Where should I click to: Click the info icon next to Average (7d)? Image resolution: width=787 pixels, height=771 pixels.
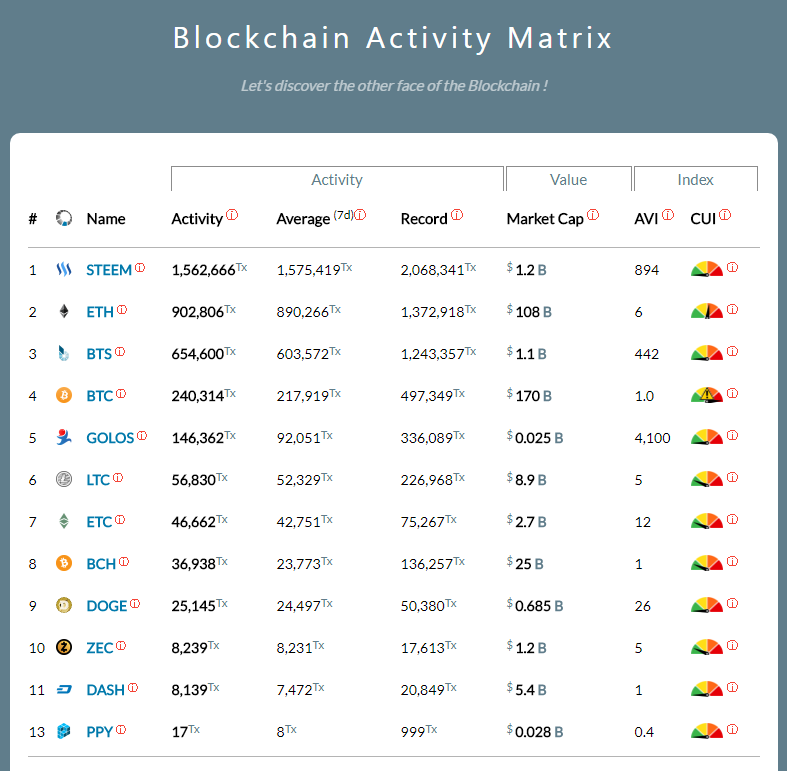pyautogui.click(x=360, y=215)
